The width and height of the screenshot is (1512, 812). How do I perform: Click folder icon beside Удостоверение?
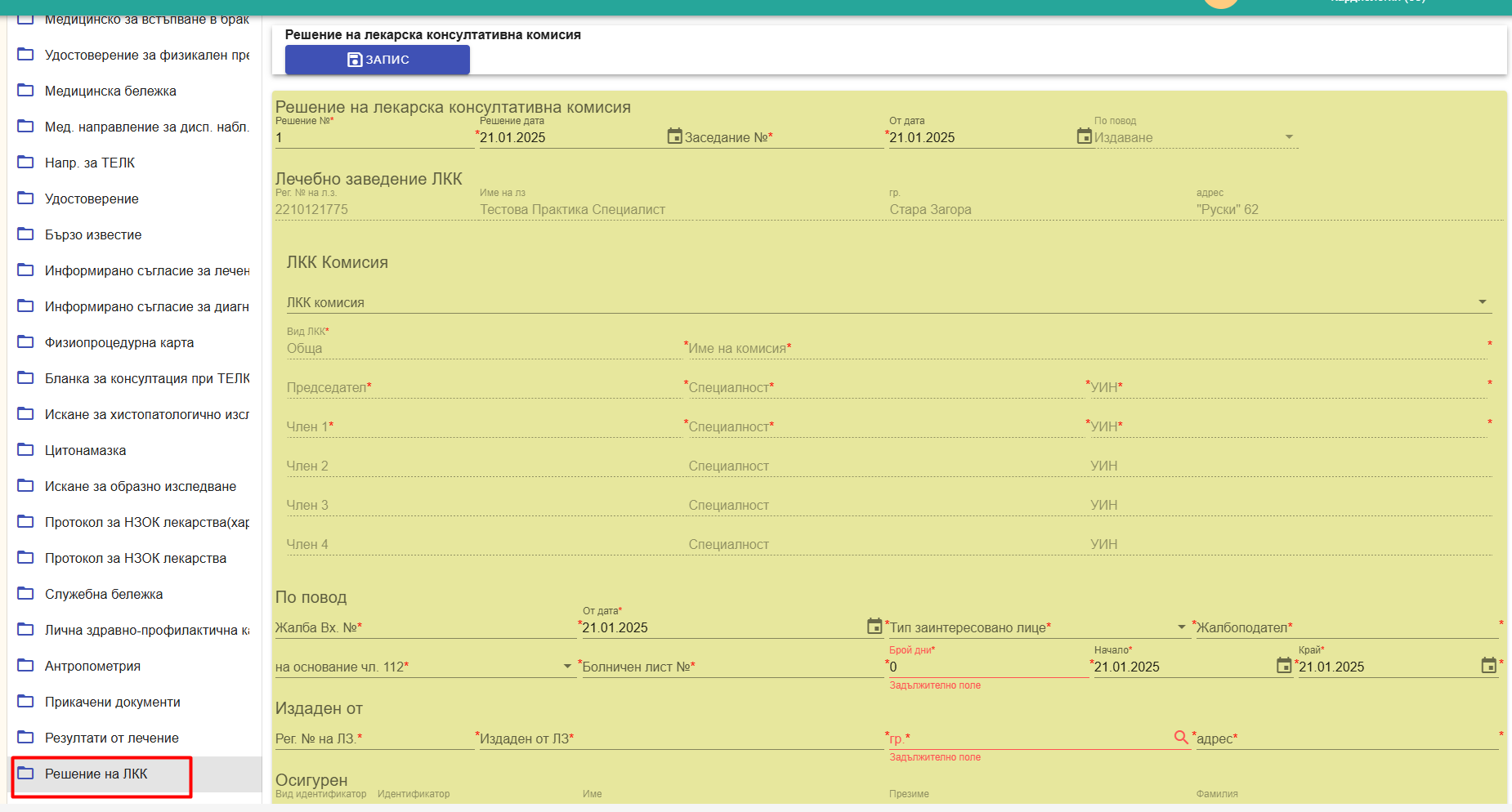point(25,198)
